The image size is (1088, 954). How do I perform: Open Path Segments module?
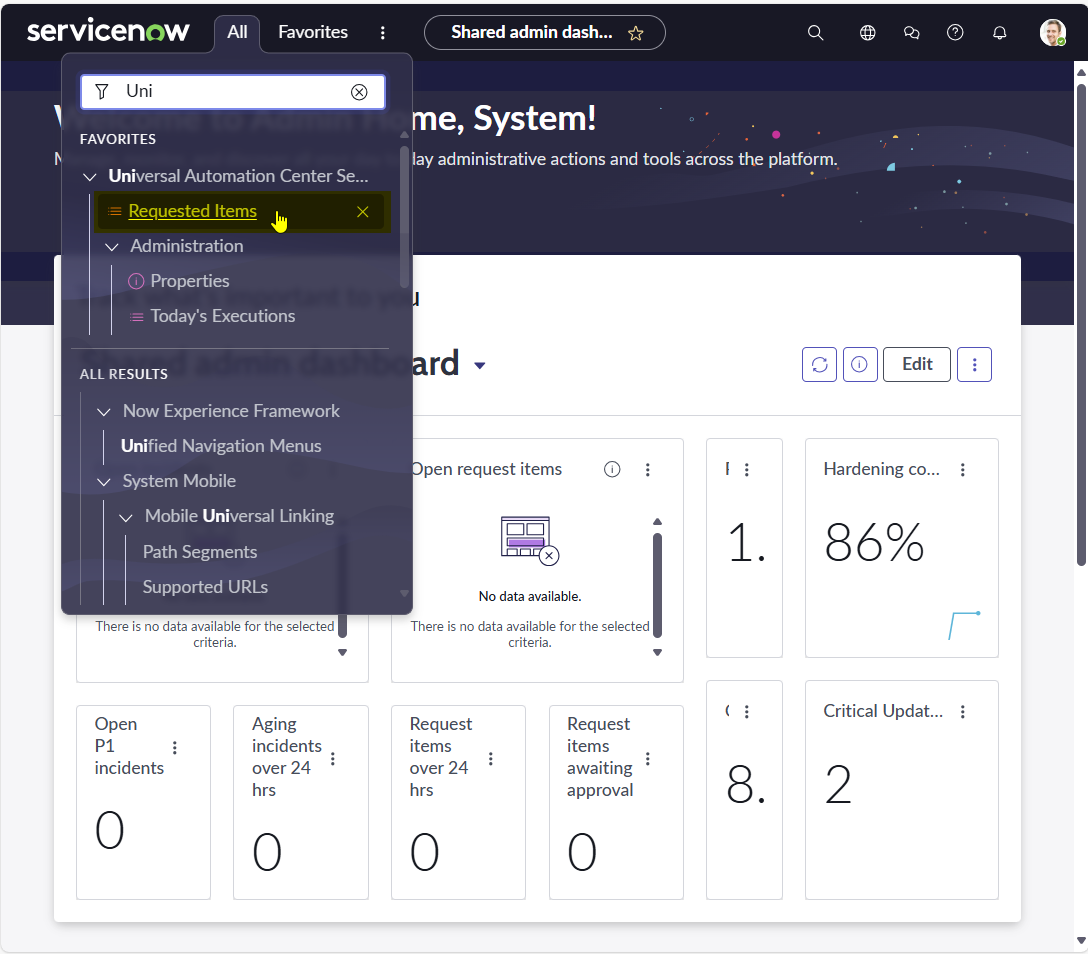[x=200, y=552]
